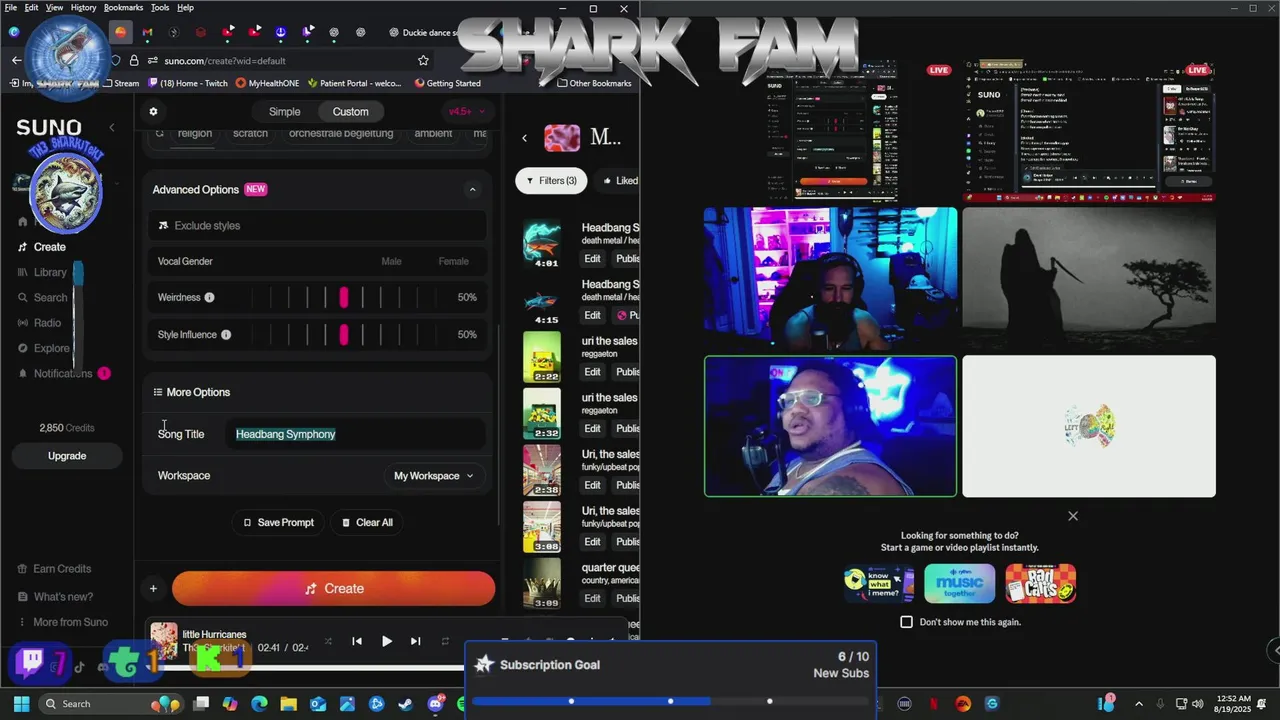Open the Suno settings gear icon

(x=153, y=111)
